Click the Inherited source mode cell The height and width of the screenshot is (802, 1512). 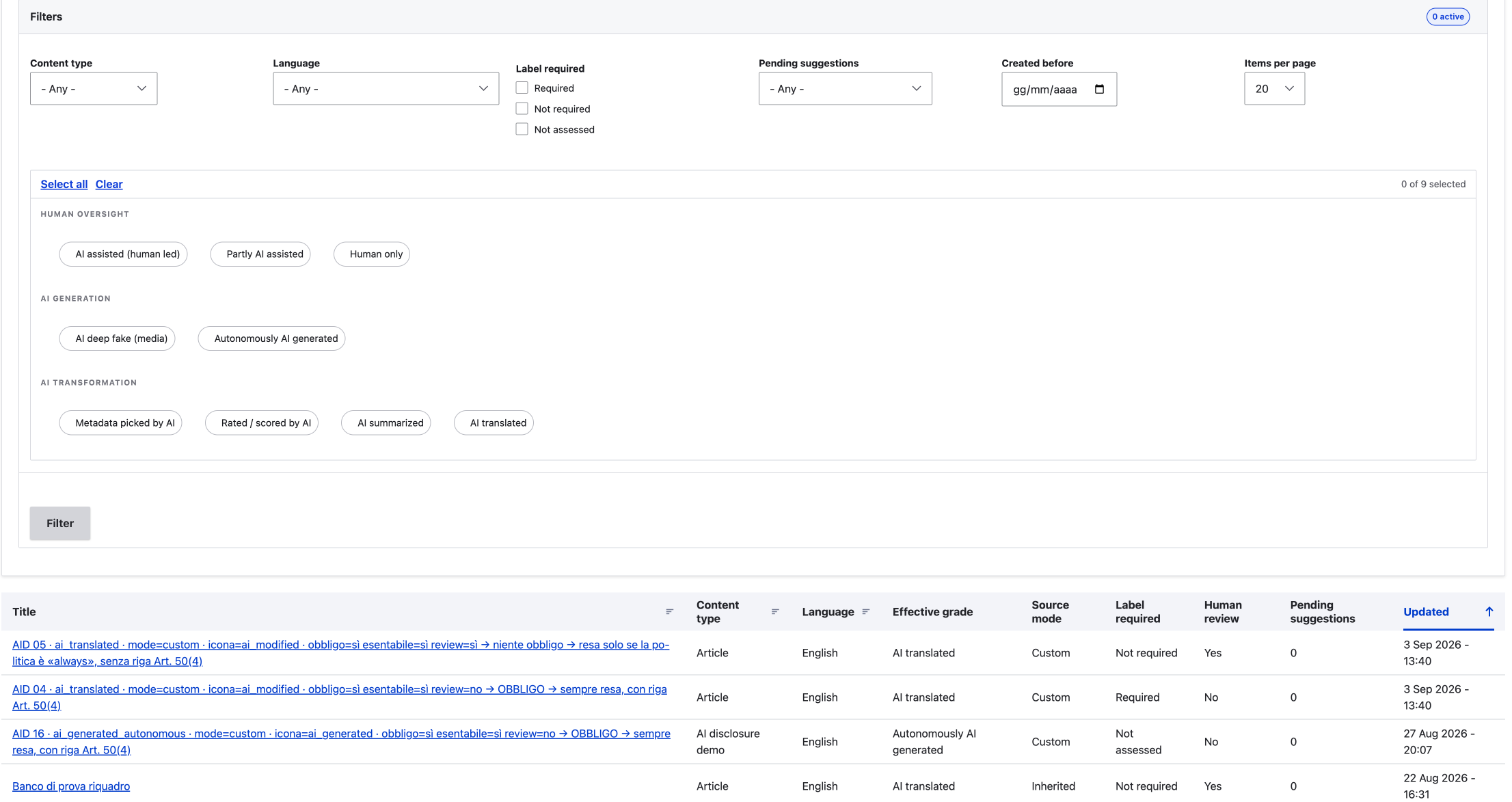tap(1053, 786)
